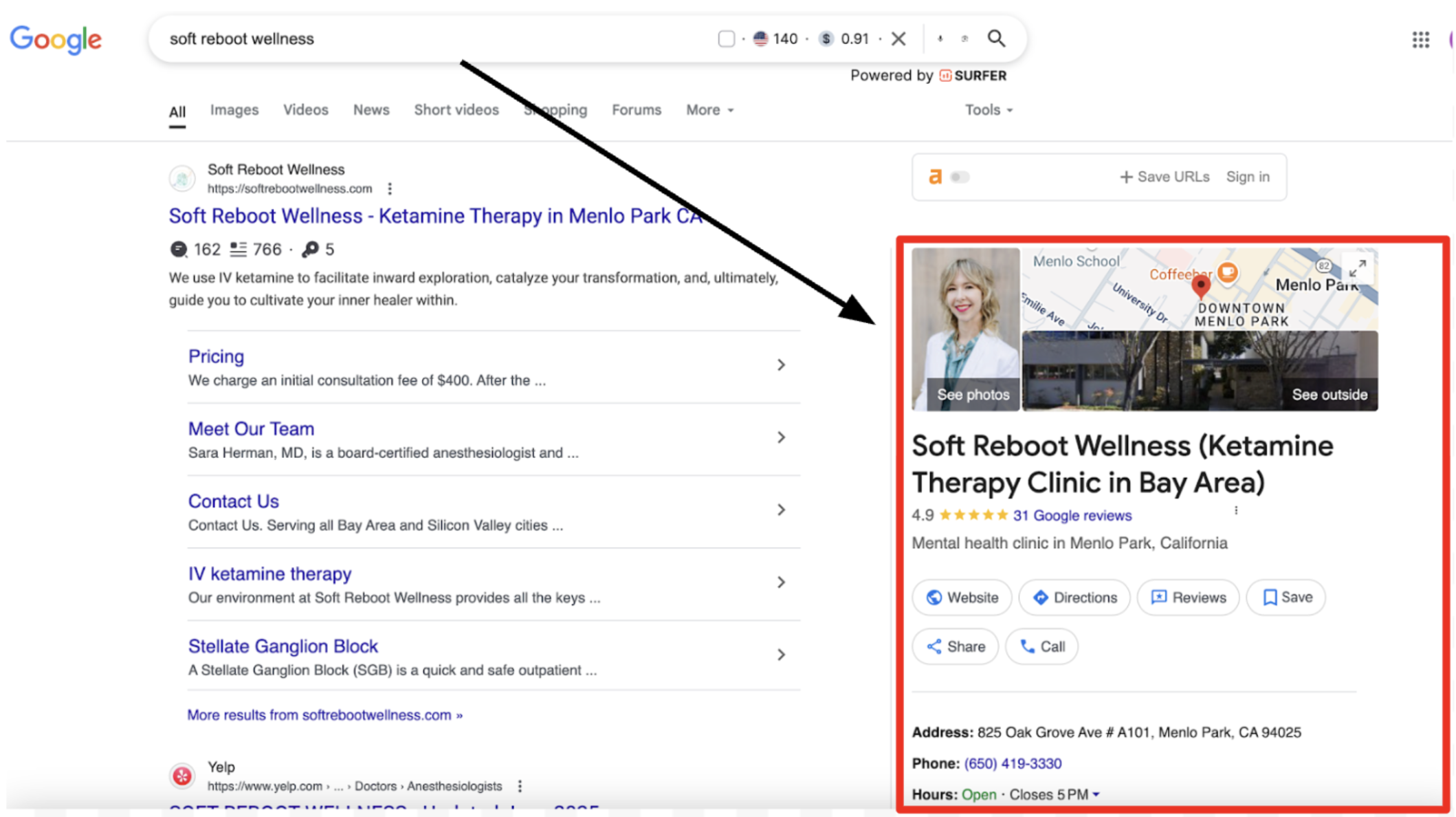Image resolution: width=1456 pixels, height=817 pixels.
Task: Click phone number (650) 419-3330
Action: (1013, 763)
